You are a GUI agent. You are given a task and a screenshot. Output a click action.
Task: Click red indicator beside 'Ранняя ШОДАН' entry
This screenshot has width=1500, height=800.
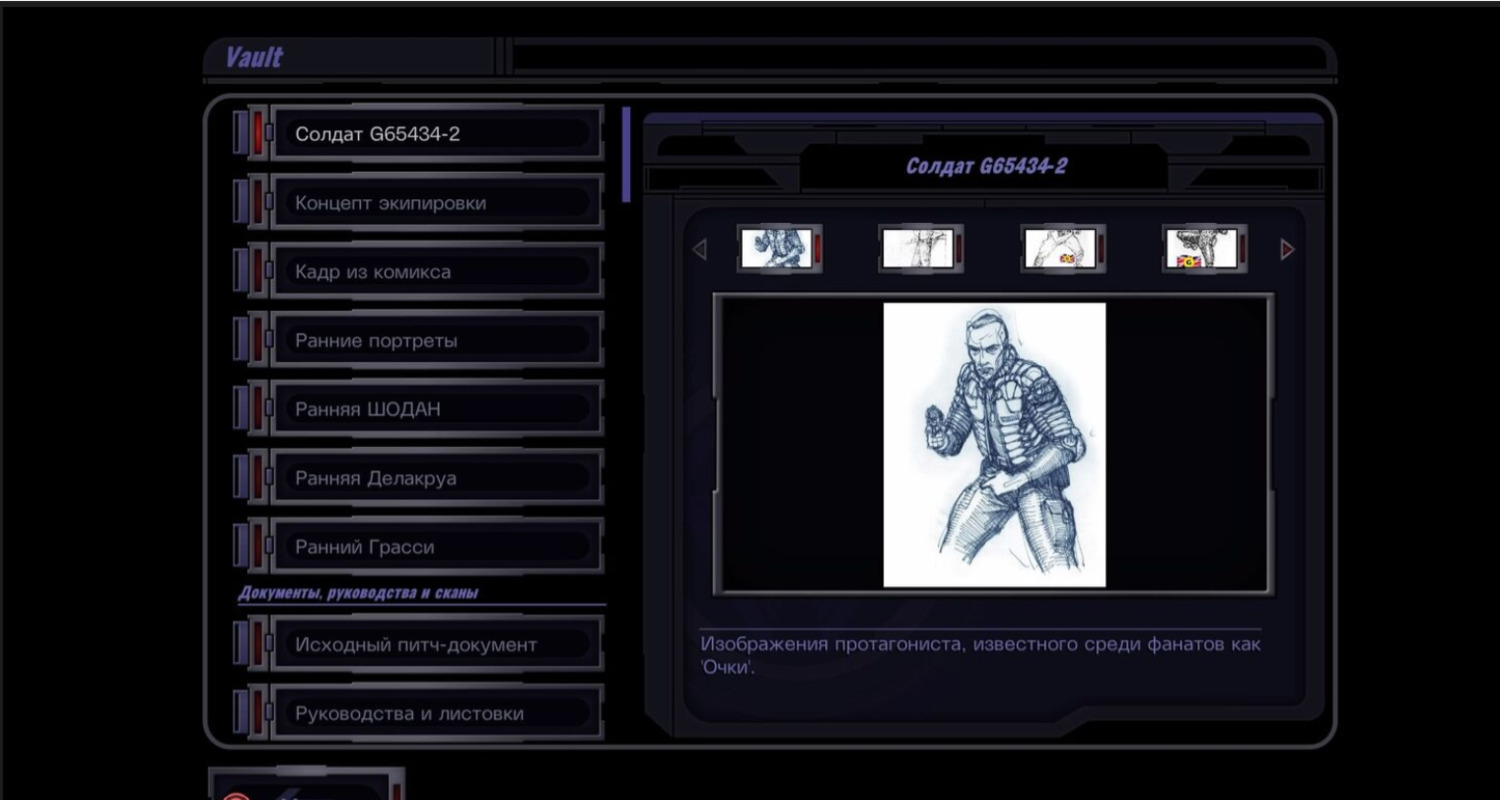click(x=258, y=409)
